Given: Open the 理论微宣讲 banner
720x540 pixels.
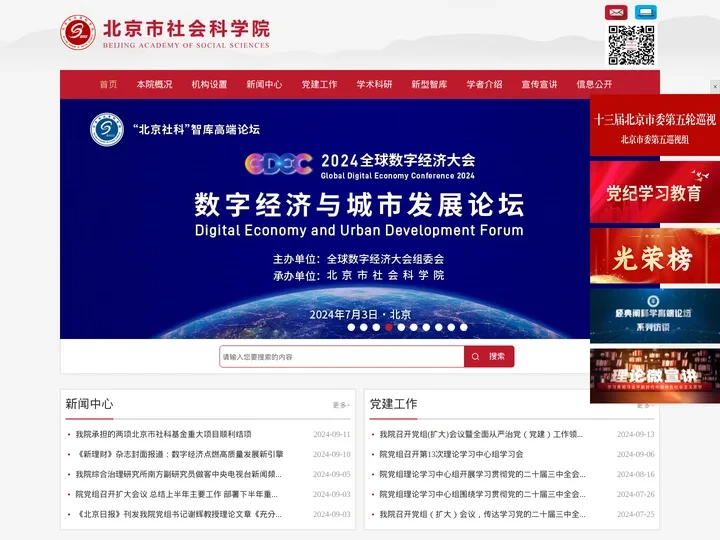Looking at the screenshot, I should tap(655, 376).
